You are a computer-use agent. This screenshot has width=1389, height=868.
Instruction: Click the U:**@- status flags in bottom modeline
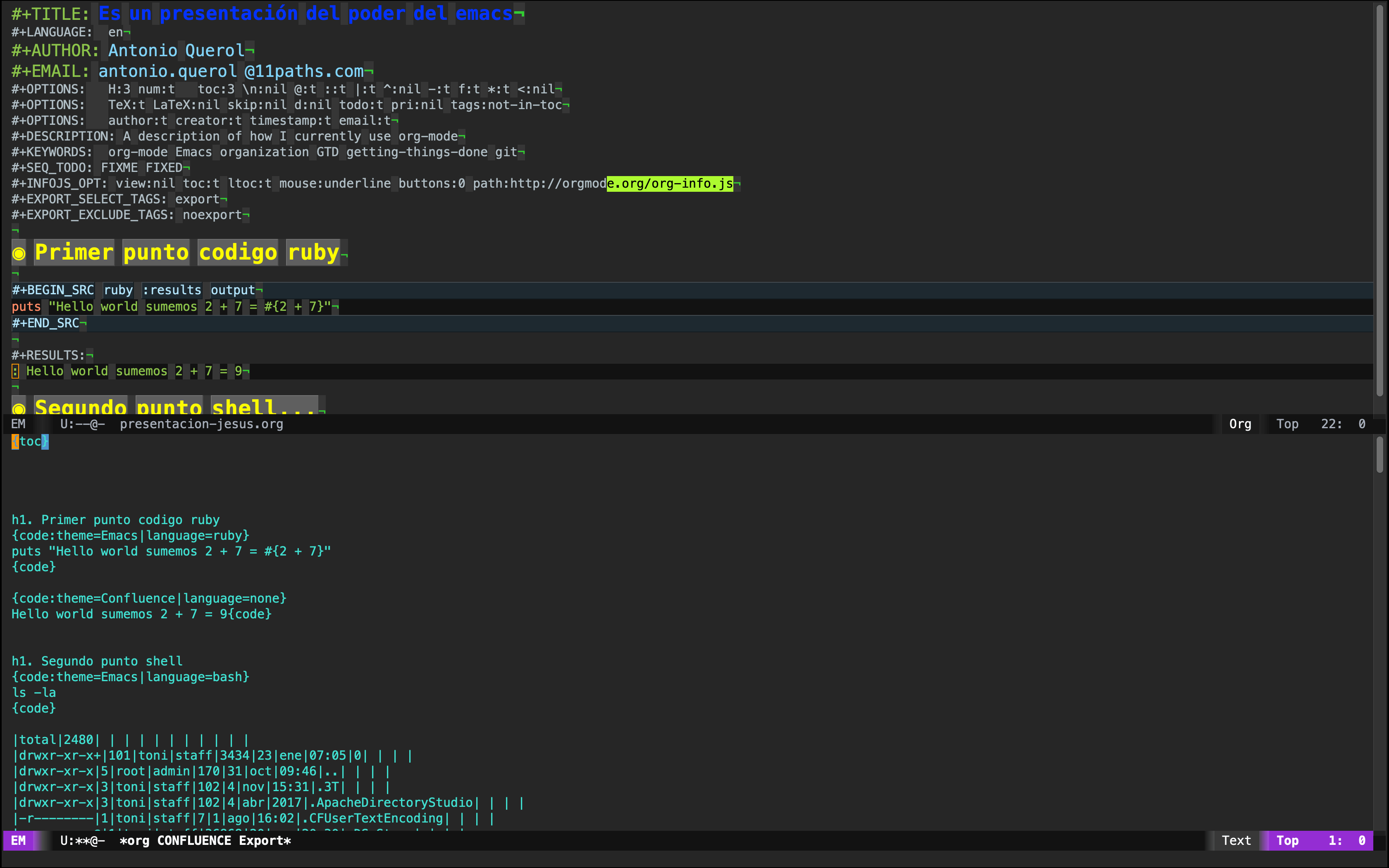[x=83, y=840]
